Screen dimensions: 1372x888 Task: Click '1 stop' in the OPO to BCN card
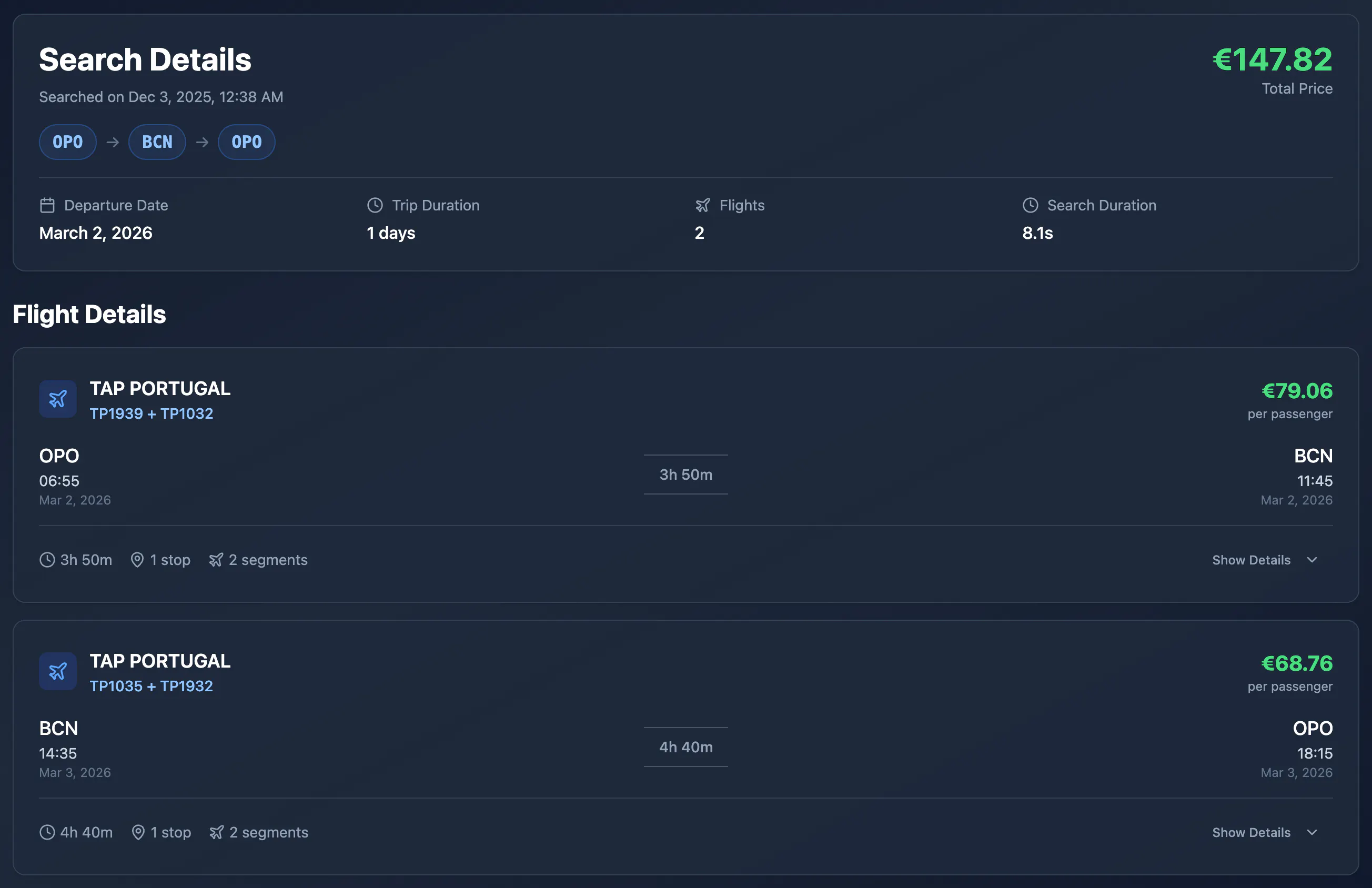(x=170, y=560)
